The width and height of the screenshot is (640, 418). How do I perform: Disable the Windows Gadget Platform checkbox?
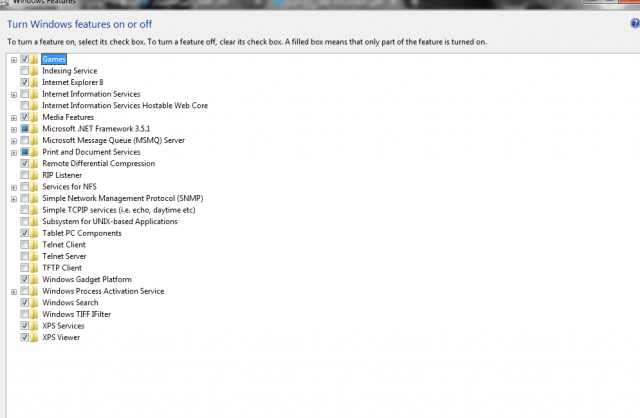click(24, 279)
